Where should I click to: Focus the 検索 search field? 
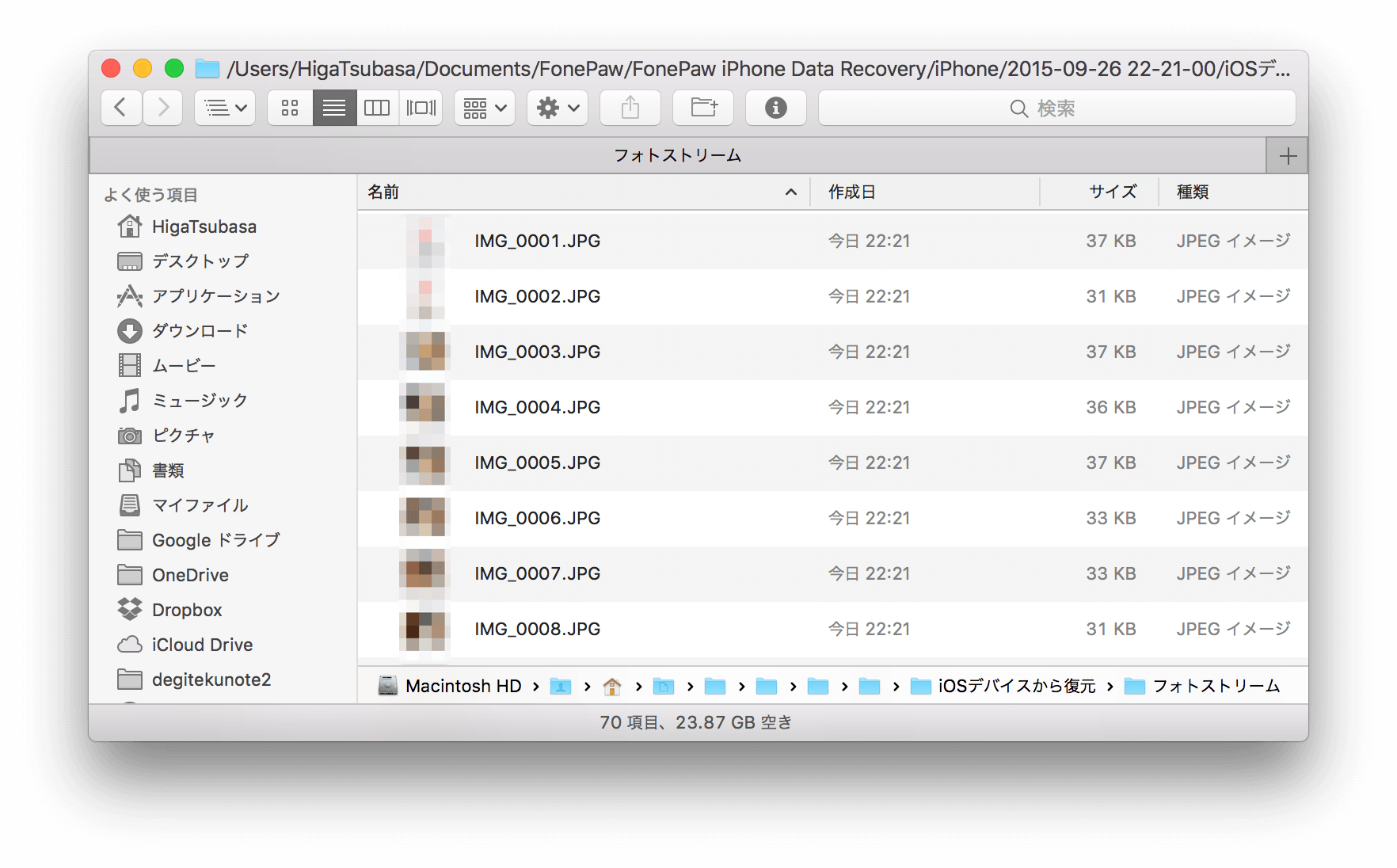[x=1057, y=108]
